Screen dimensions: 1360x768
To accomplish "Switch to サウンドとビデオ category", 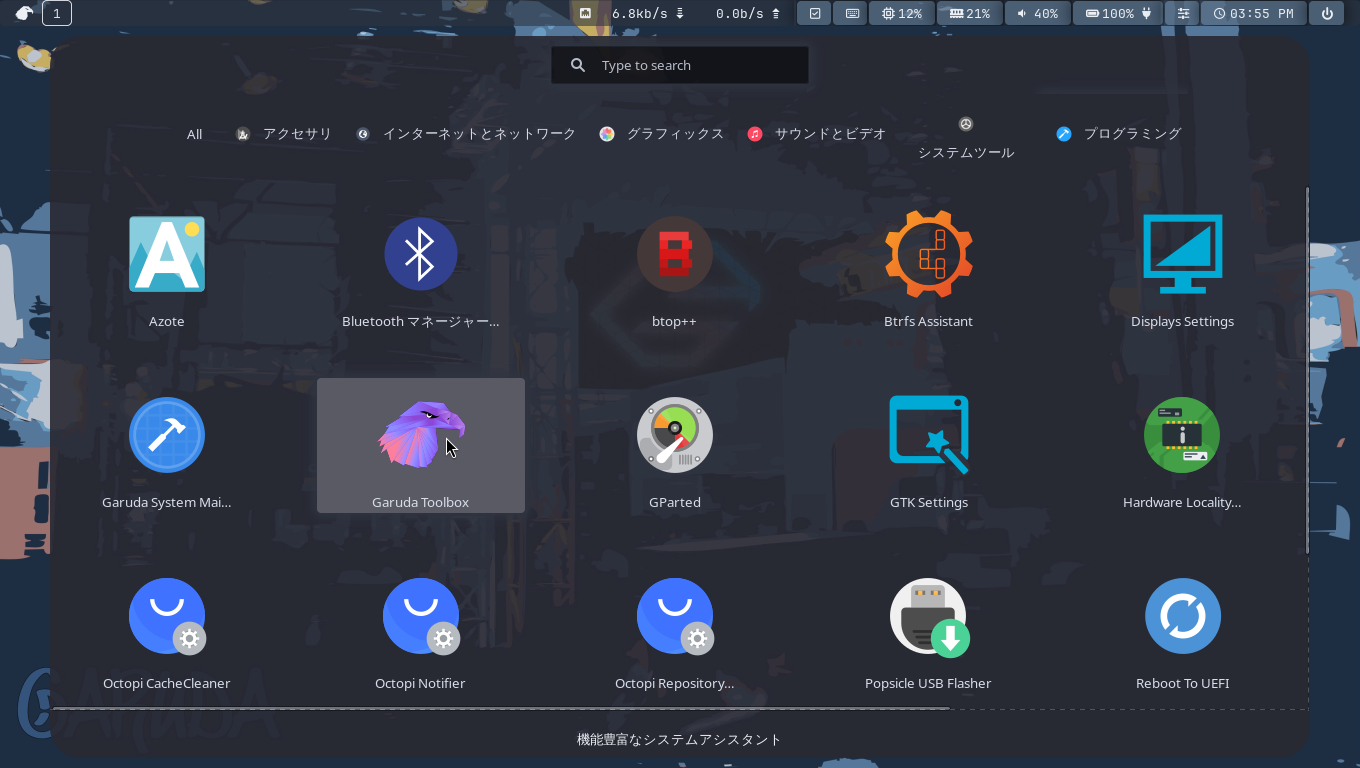I will click(x=817, y=134).
